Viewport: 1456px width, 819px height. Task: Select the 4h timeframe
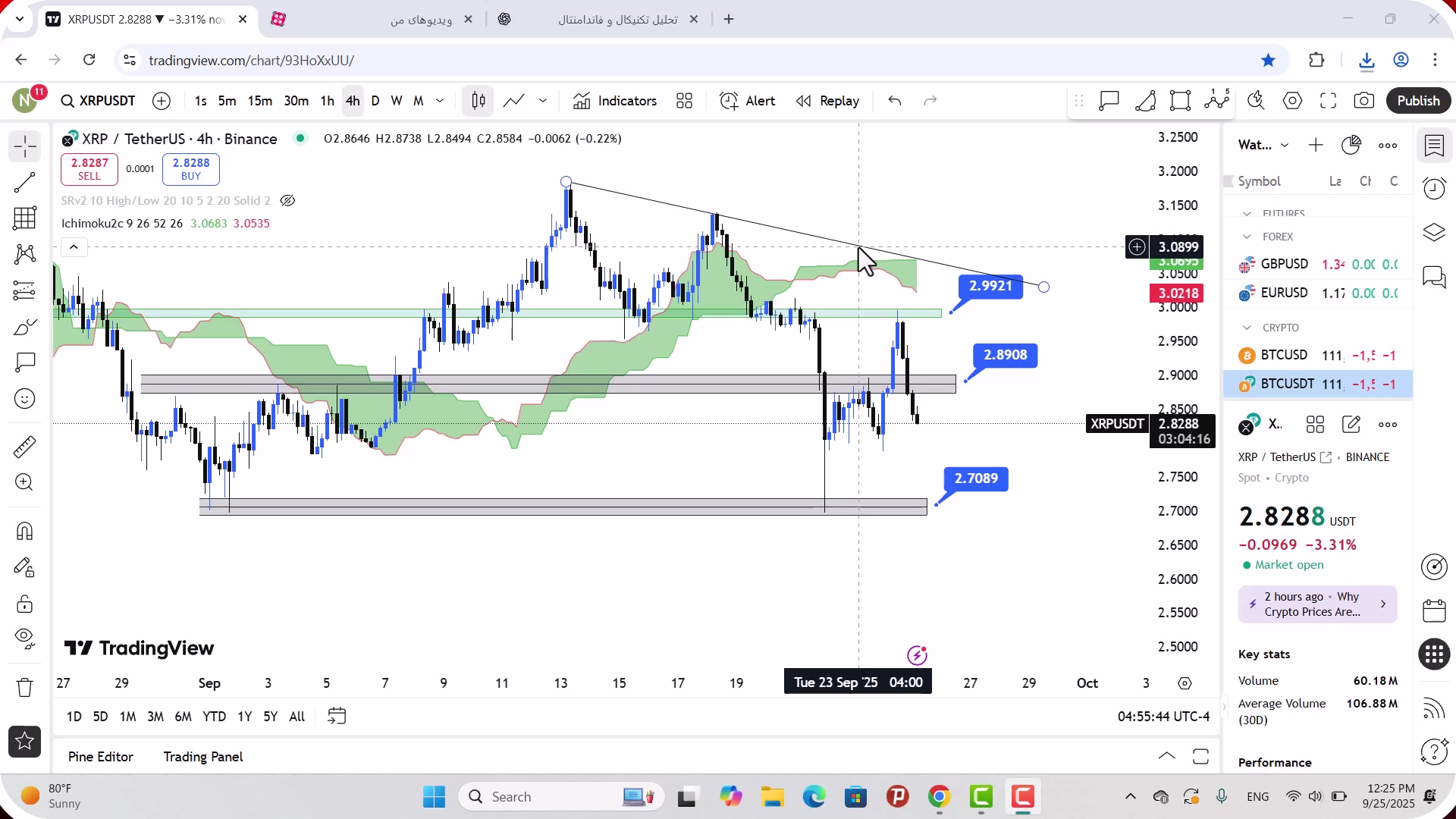(353, 101)
